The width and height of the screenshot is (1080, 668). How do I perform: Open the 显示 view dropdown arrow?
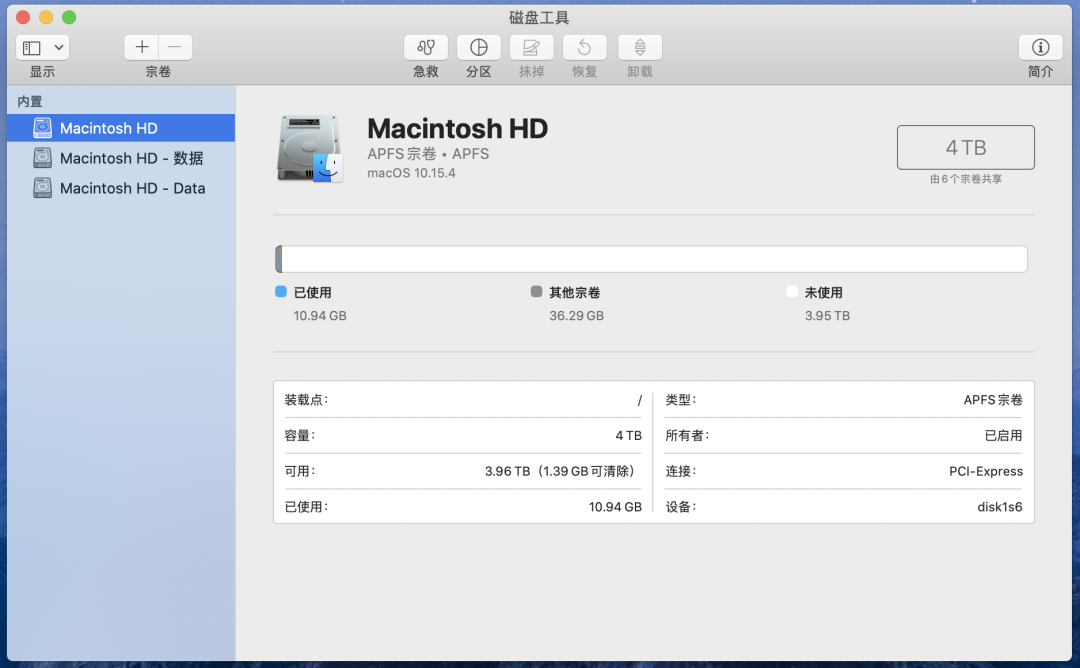[59, 48]
